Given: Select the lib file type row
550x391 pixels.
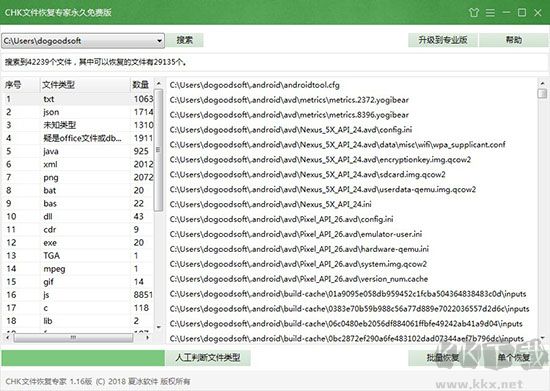Looking at the screenshot, I should (x=78, y=321).
